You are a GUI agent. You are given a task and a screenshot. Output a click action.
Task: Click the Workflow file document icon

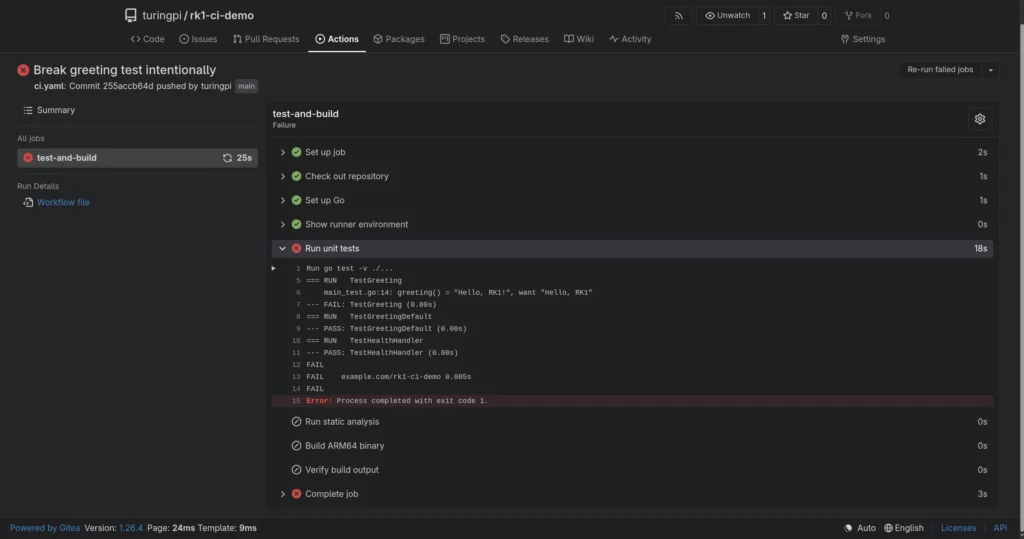tap(28, 203)
